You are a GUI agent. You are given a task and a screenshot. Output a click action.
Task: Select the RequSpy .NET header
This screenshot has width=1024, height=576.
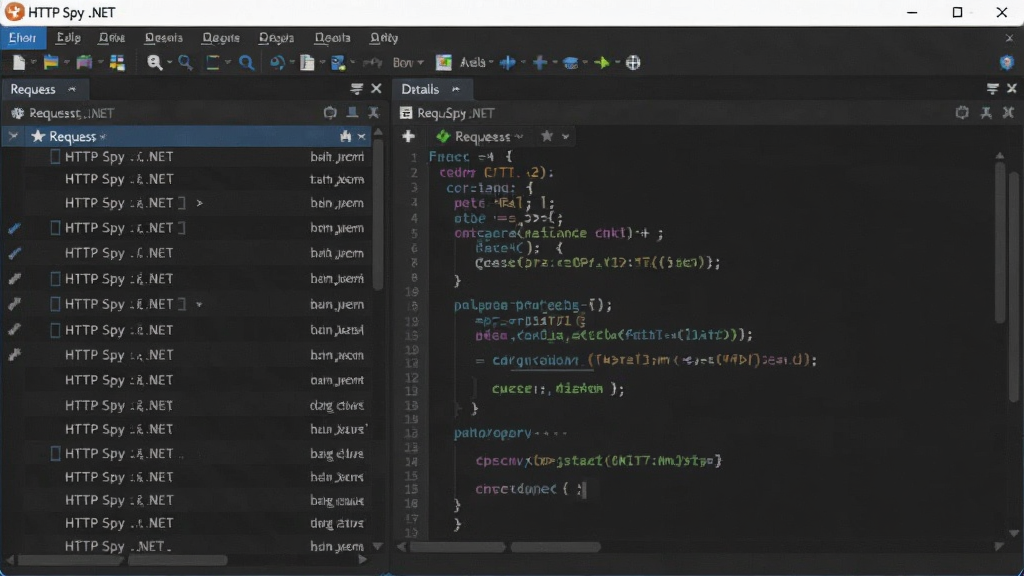(456, 113)
